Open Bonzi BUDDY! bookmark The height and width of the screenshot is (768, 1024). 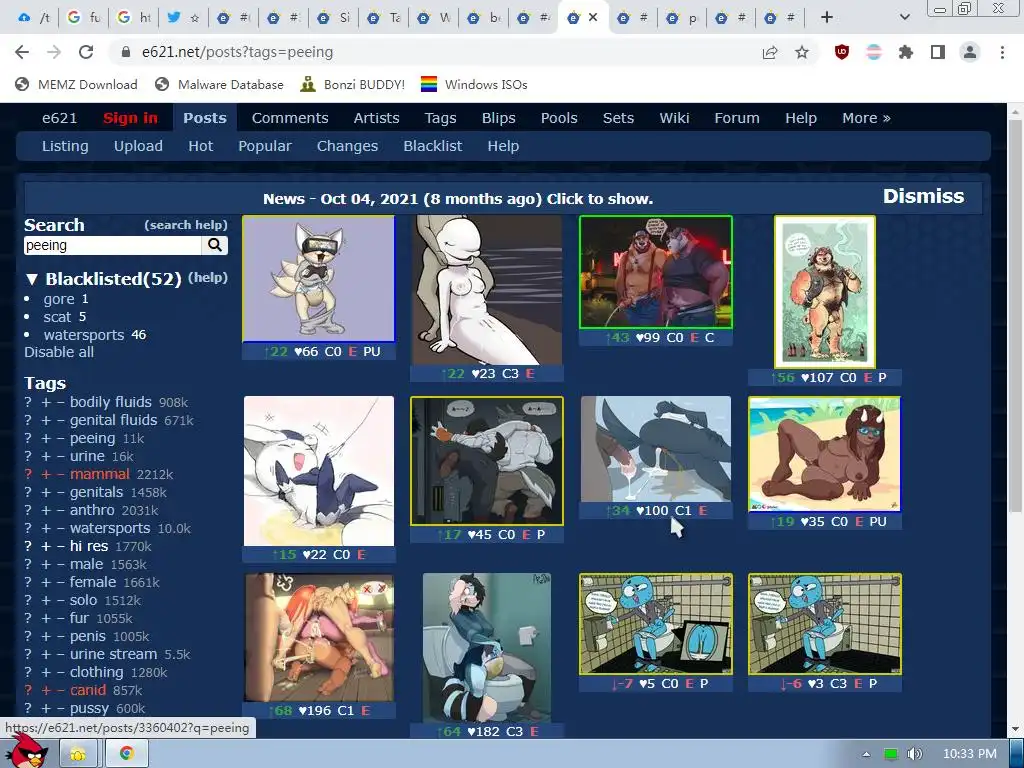coord(352,84)
